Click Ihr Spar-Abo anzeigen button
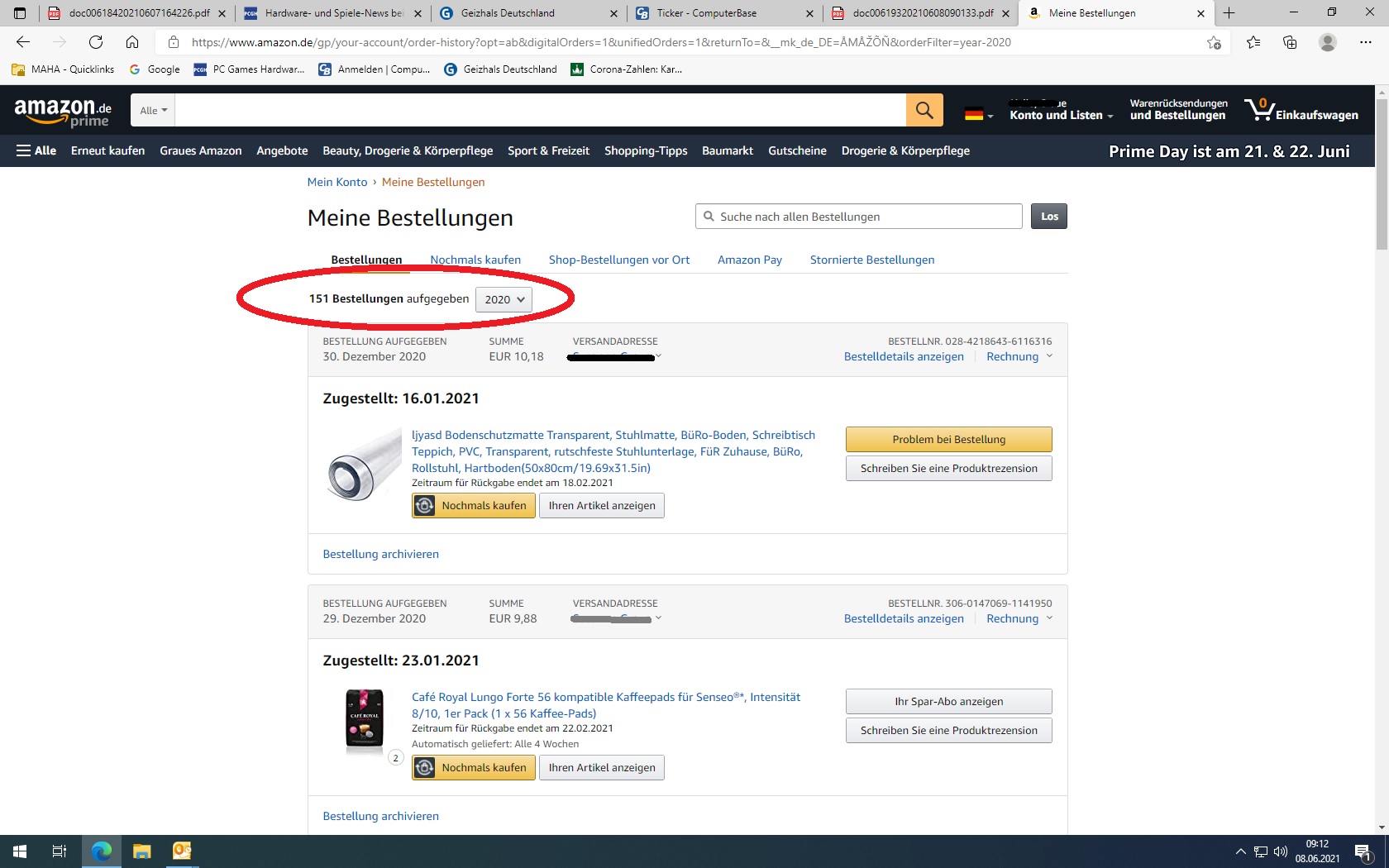1389x868 pixels. pyautogui.click(x=949, y=701)
